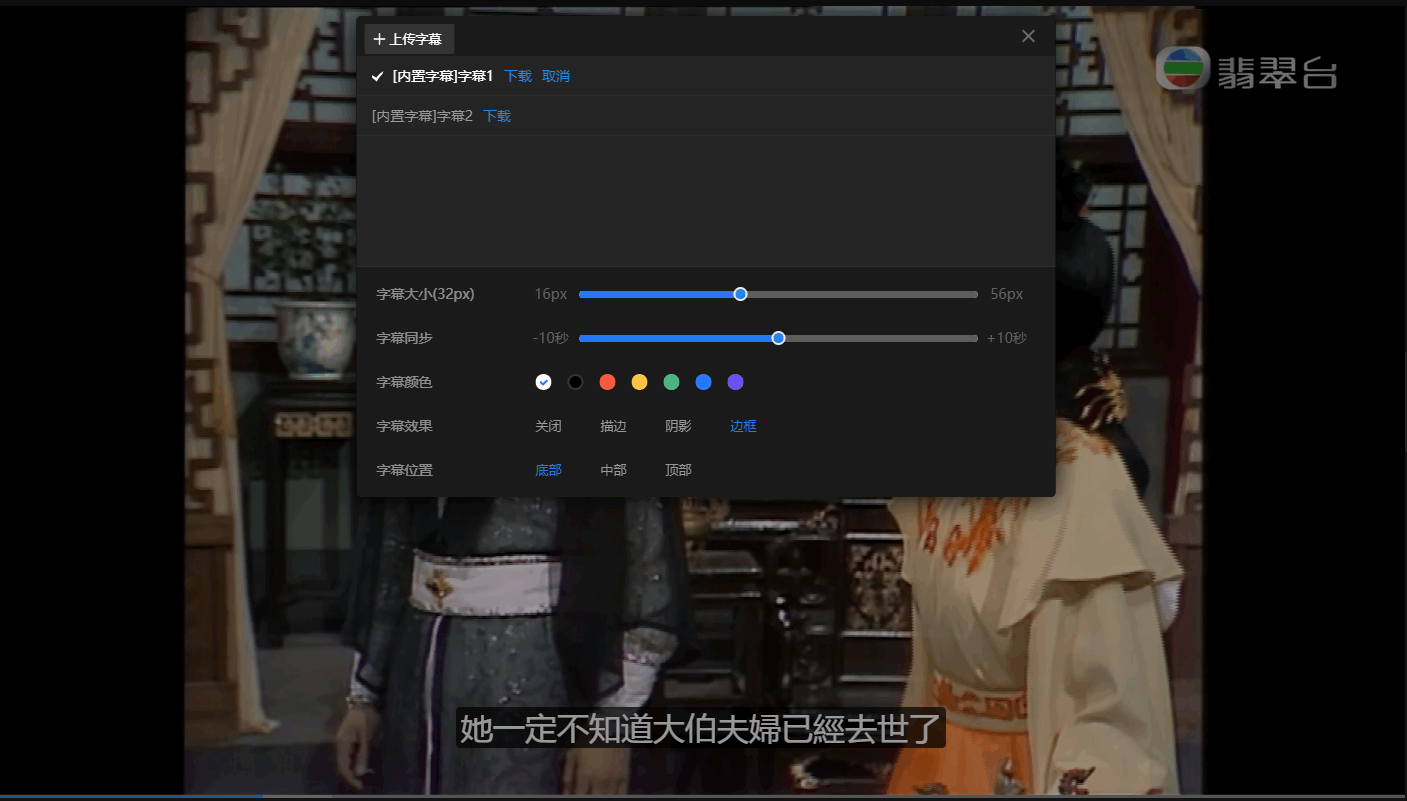
Task: Choose black as subtitle color
Action: tap(575, 382)
